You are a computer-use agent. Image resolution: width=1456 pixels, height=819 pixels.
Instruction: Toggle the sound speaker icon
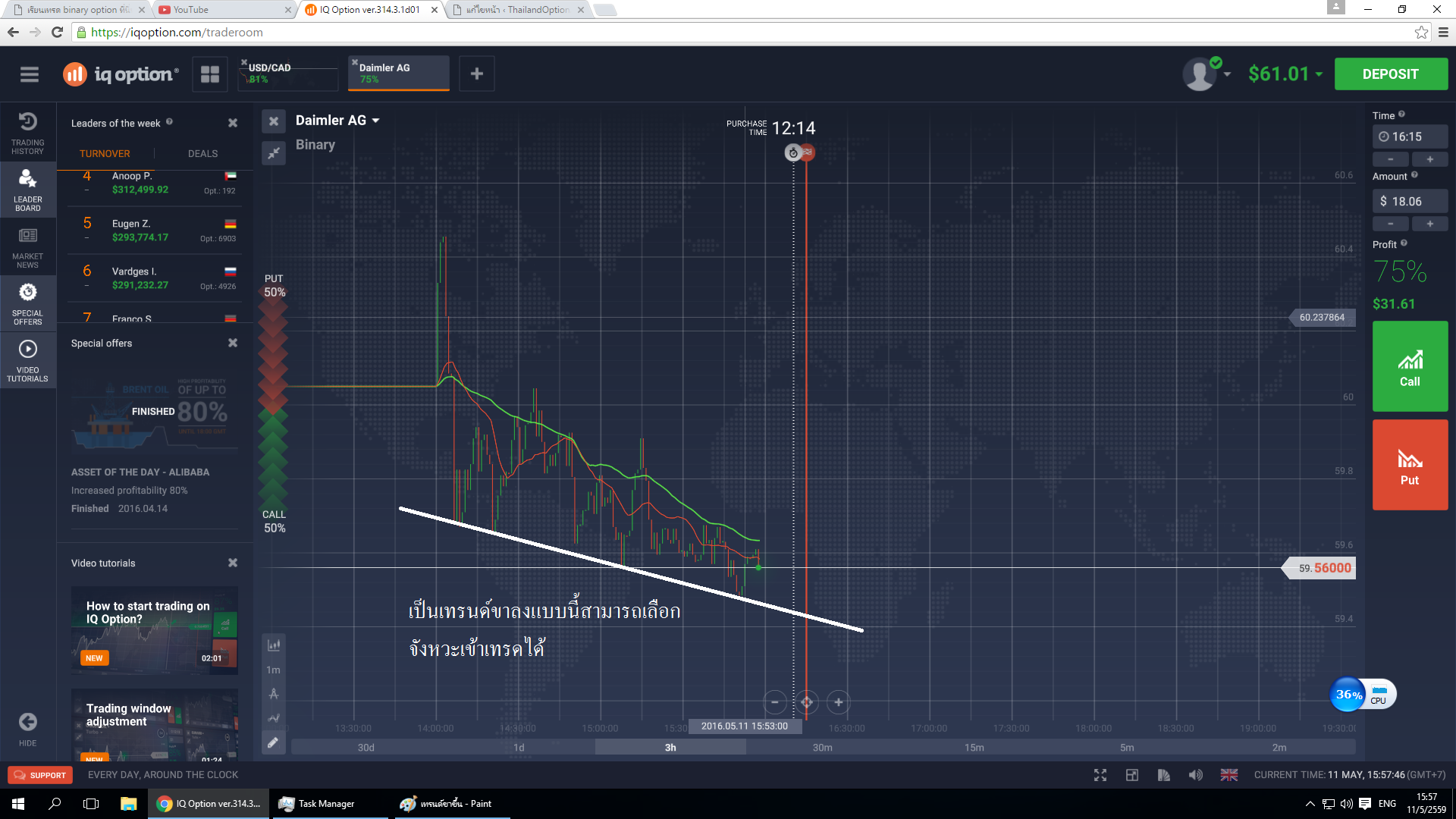[x=1196, y=775]
